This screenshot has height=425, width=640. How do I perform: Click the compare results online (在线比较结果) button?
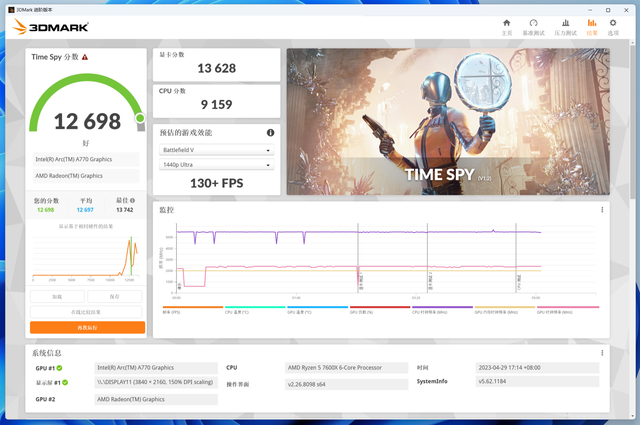pyautogui.click(x=87, y=312)
